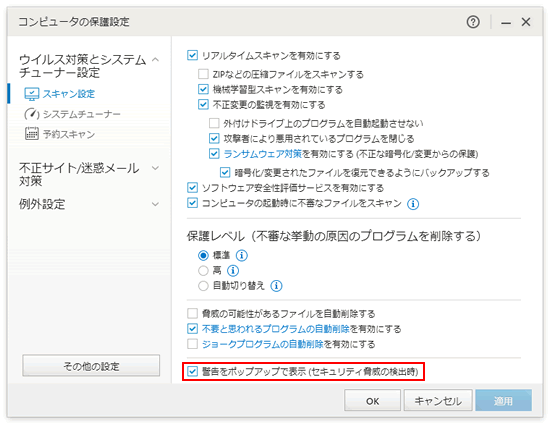Click the スキャン設定 monitor icon

tap(31, 94)
